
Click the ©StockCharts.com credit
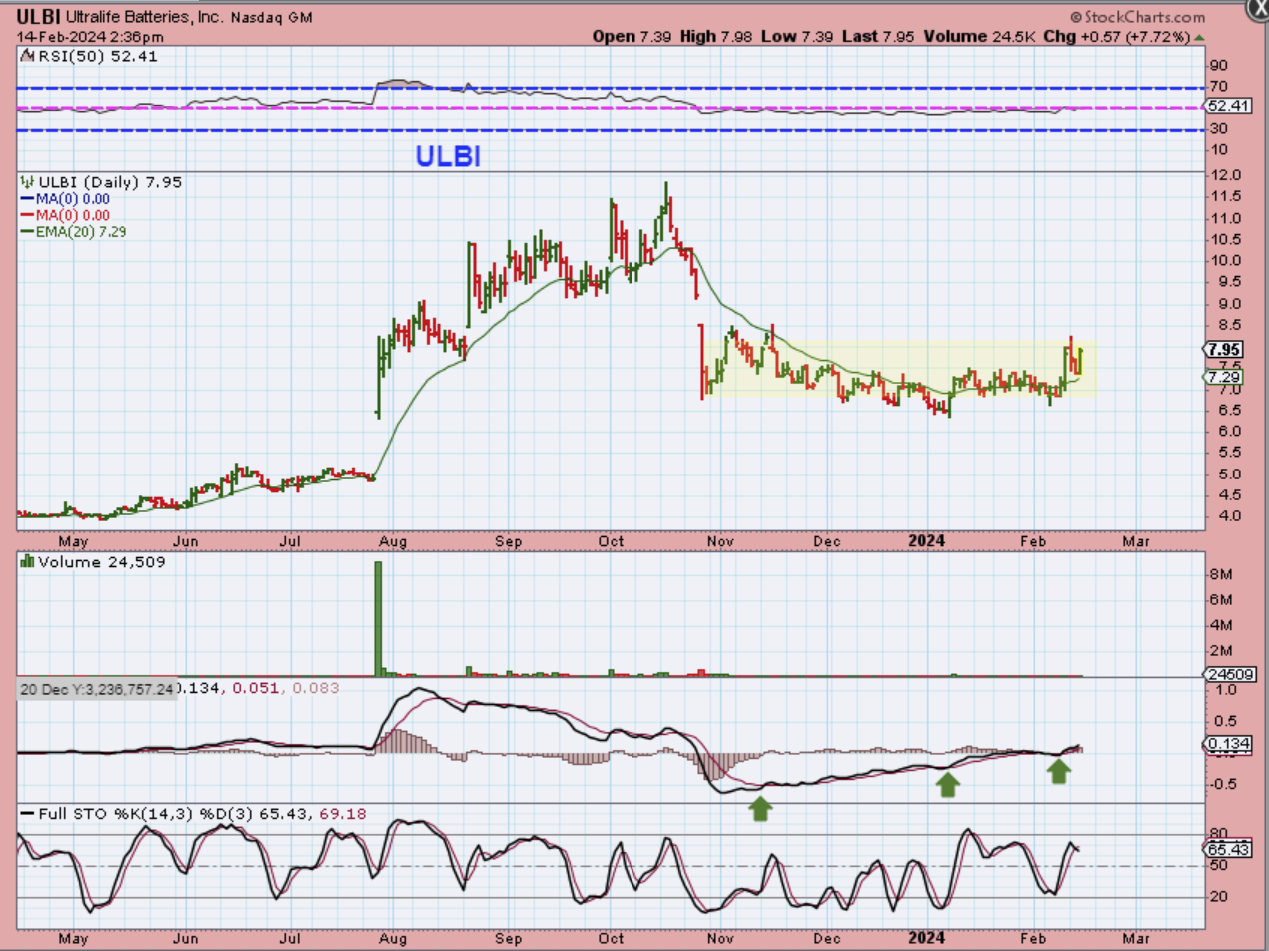pos(1138,17)
